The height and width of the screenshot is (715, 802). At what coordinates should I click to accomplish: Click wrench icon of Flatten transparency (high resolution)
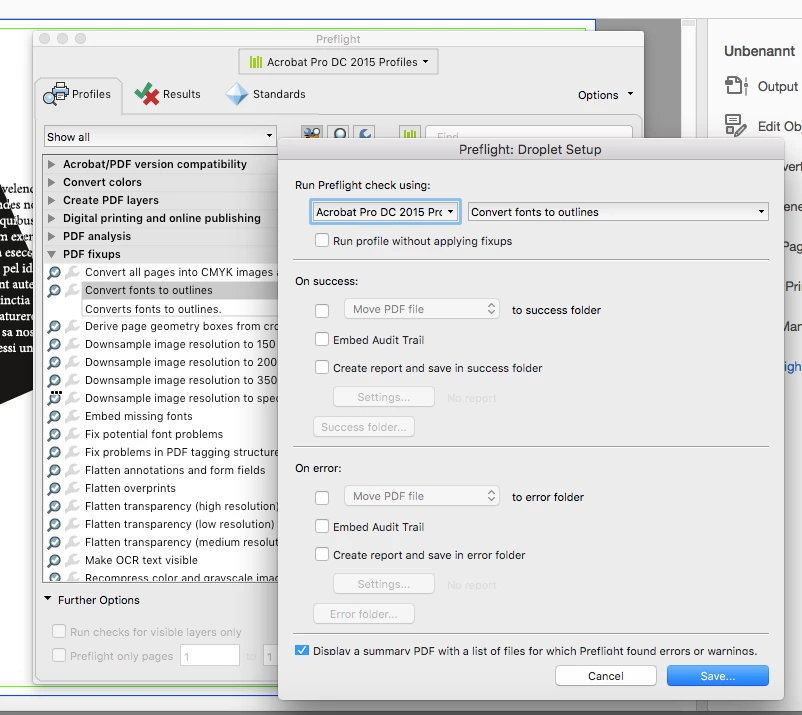point(73,506)
